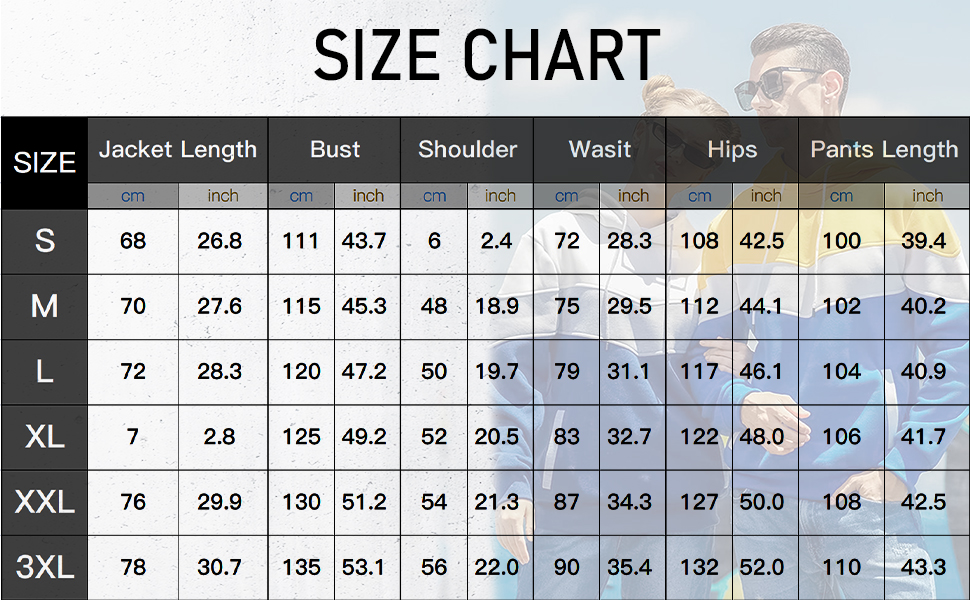Viewport: 970px width, 600px height.
Task: Select the Jacket Length column header
Action: [x=178, y=150]
